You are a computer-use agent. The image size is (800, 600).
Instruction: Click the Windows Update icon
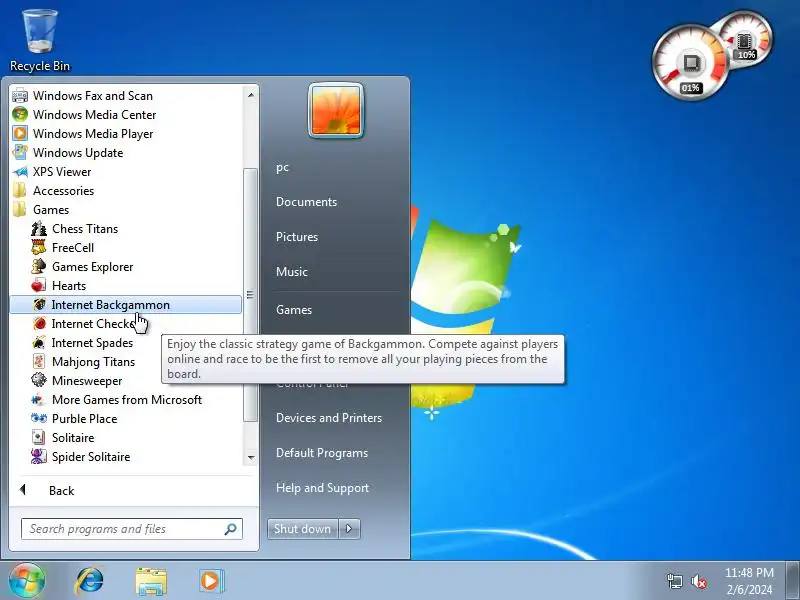(20, 152)
